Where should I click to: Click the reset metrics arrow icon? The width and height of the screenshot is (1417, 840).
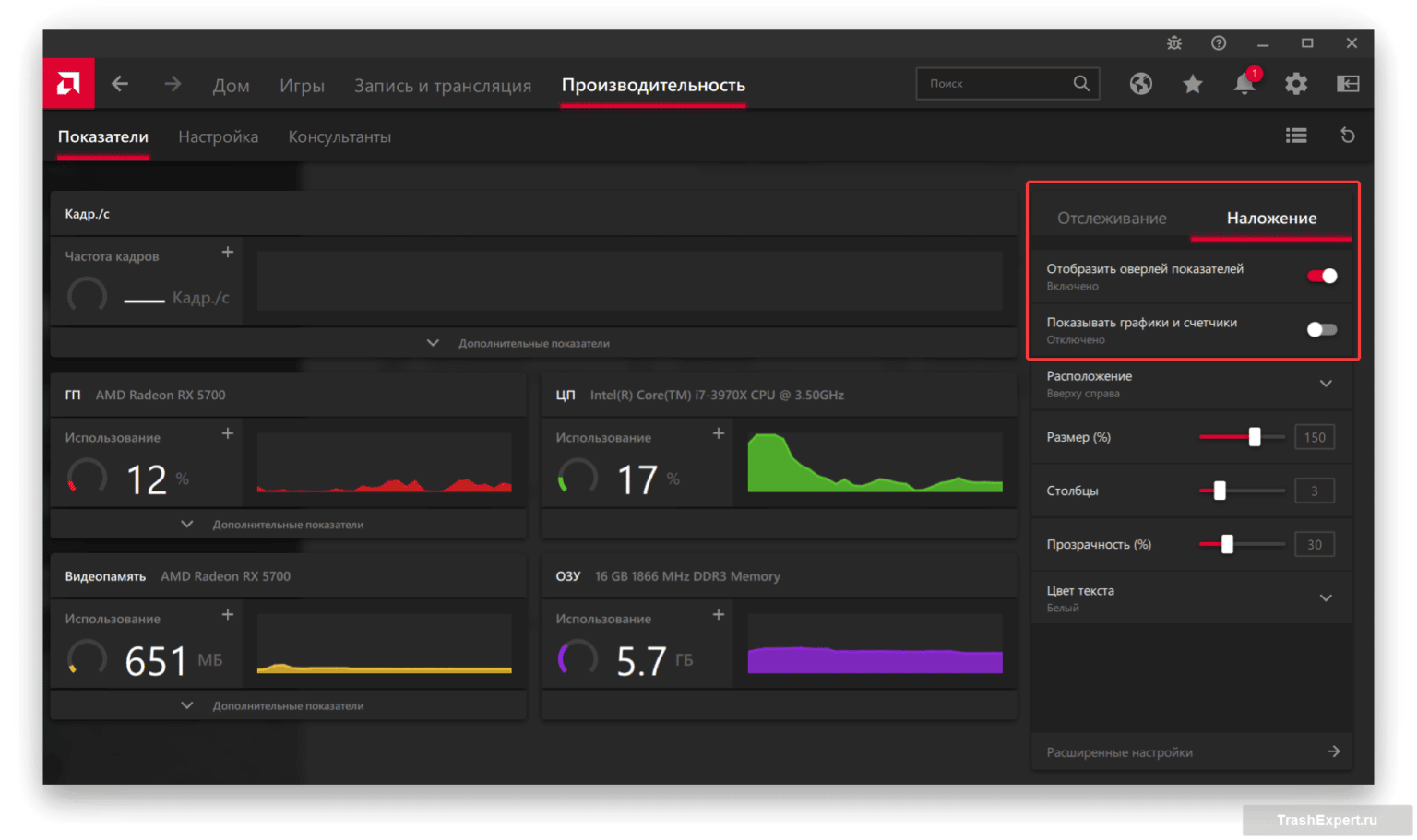click(x=1347, y=136)
